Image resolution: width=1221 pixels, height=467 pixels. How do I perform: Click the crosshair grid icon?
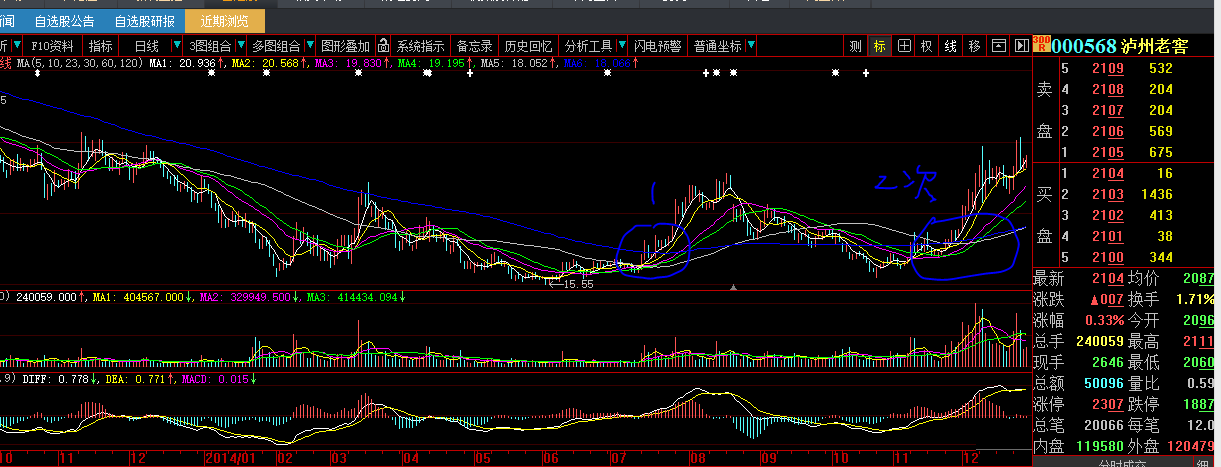click(903, 46)
